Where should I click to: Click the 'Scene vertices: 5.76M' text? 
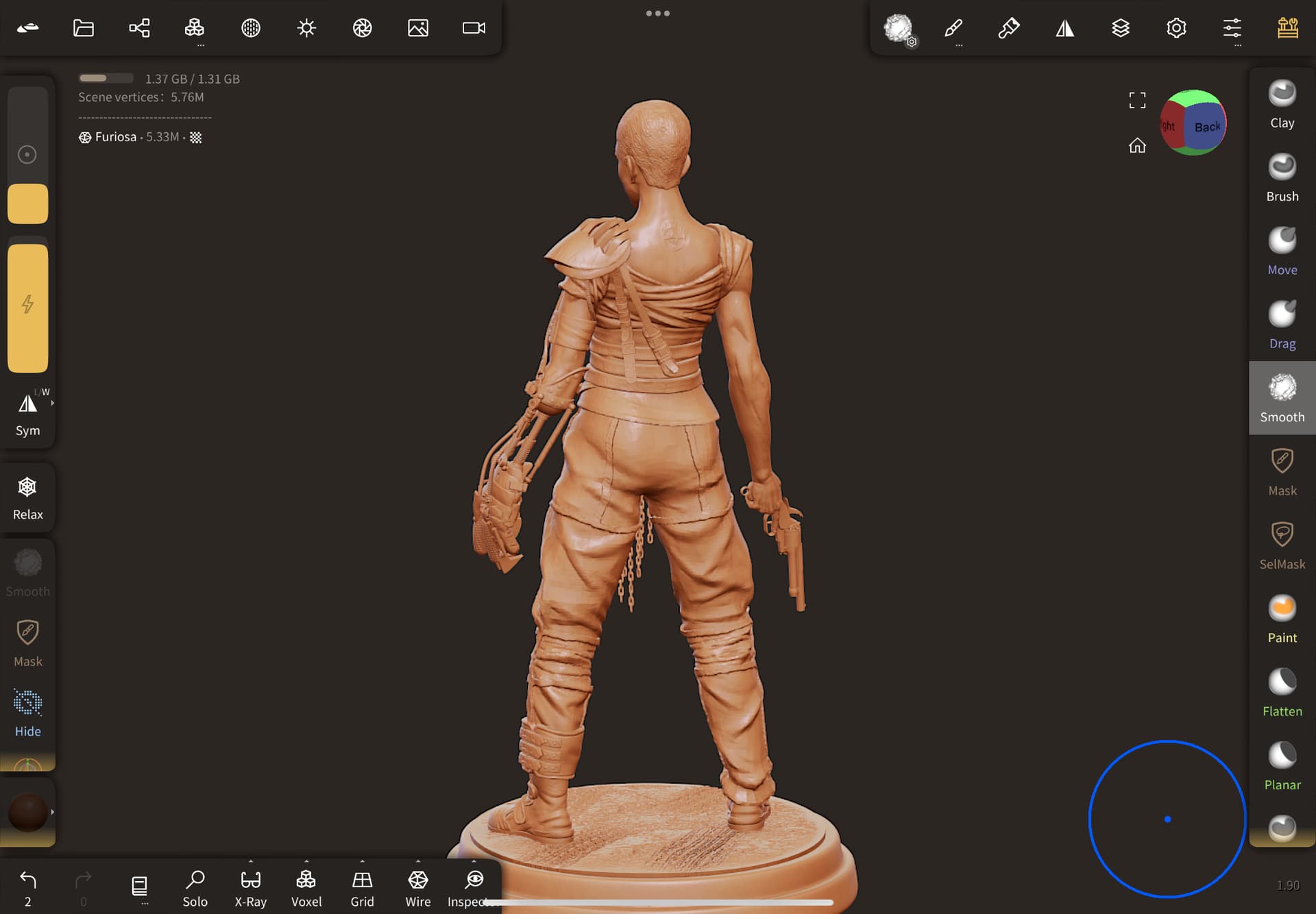click(141, 97)
